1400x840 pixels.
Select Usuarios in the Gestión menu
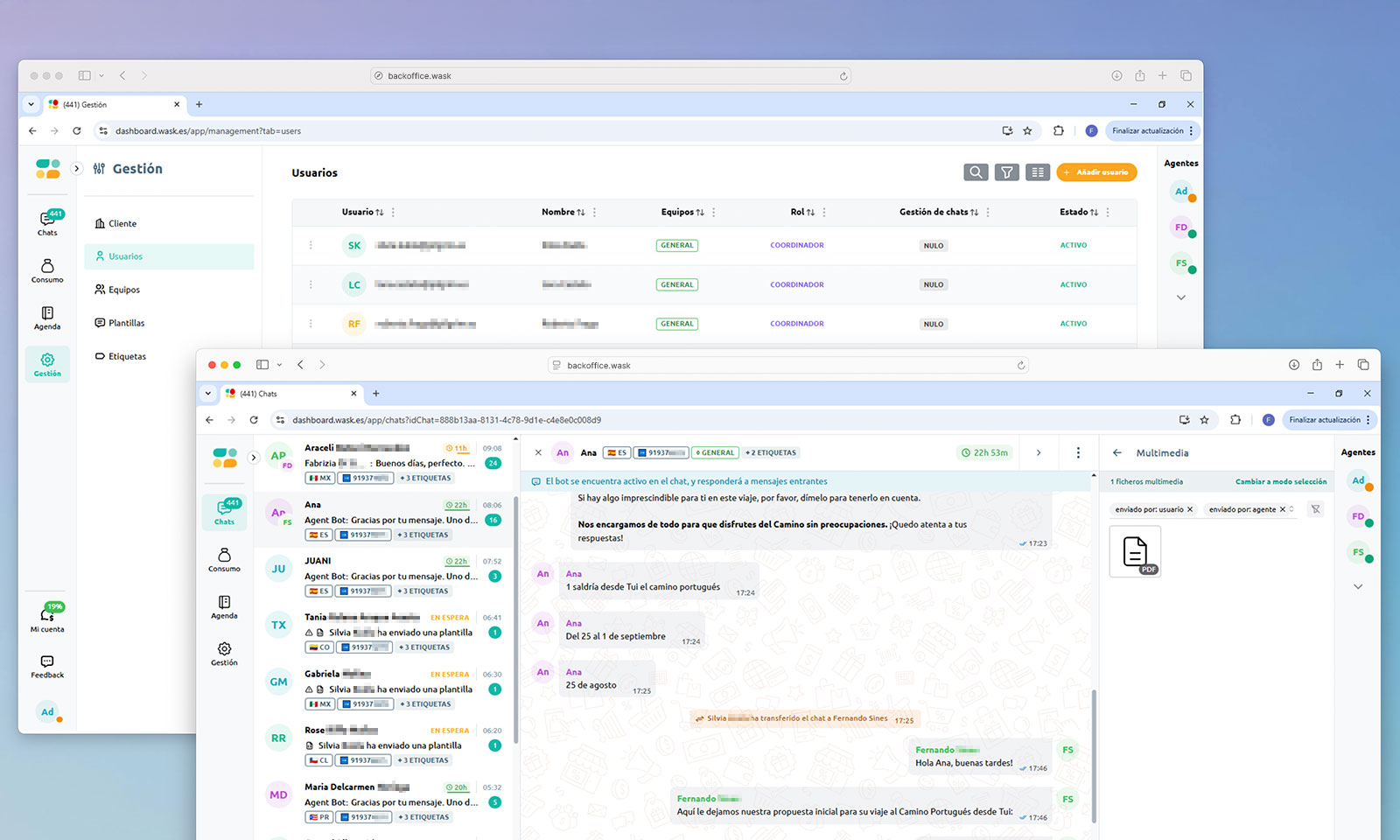(x=170, y=256)
